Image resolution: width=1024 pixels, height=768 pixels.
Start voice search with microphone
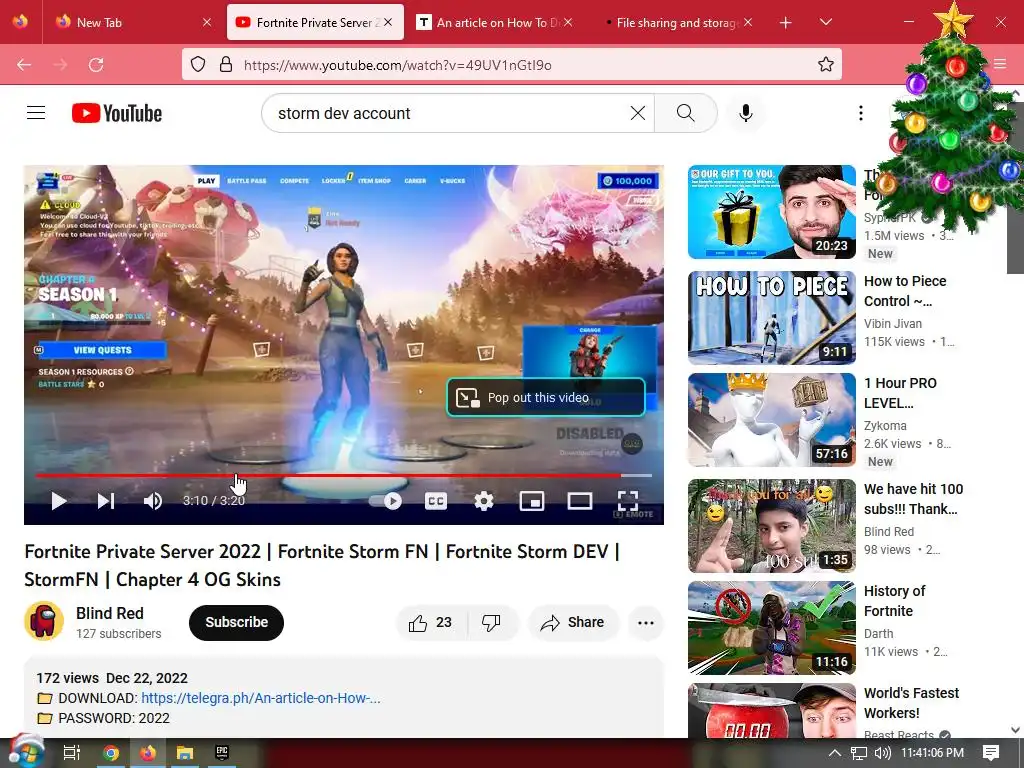pyautogui.click(x=746, y=113)
